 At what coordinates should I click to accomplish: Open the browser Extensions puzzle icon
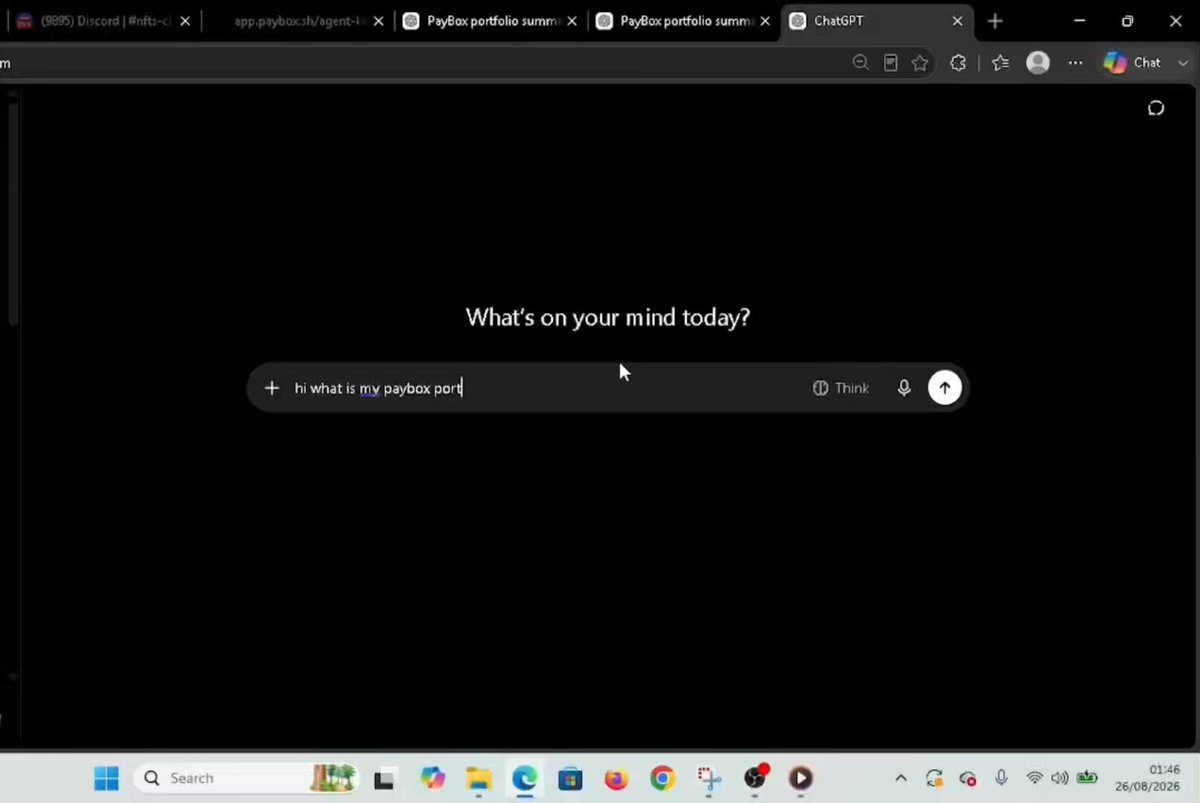[957, 63]
